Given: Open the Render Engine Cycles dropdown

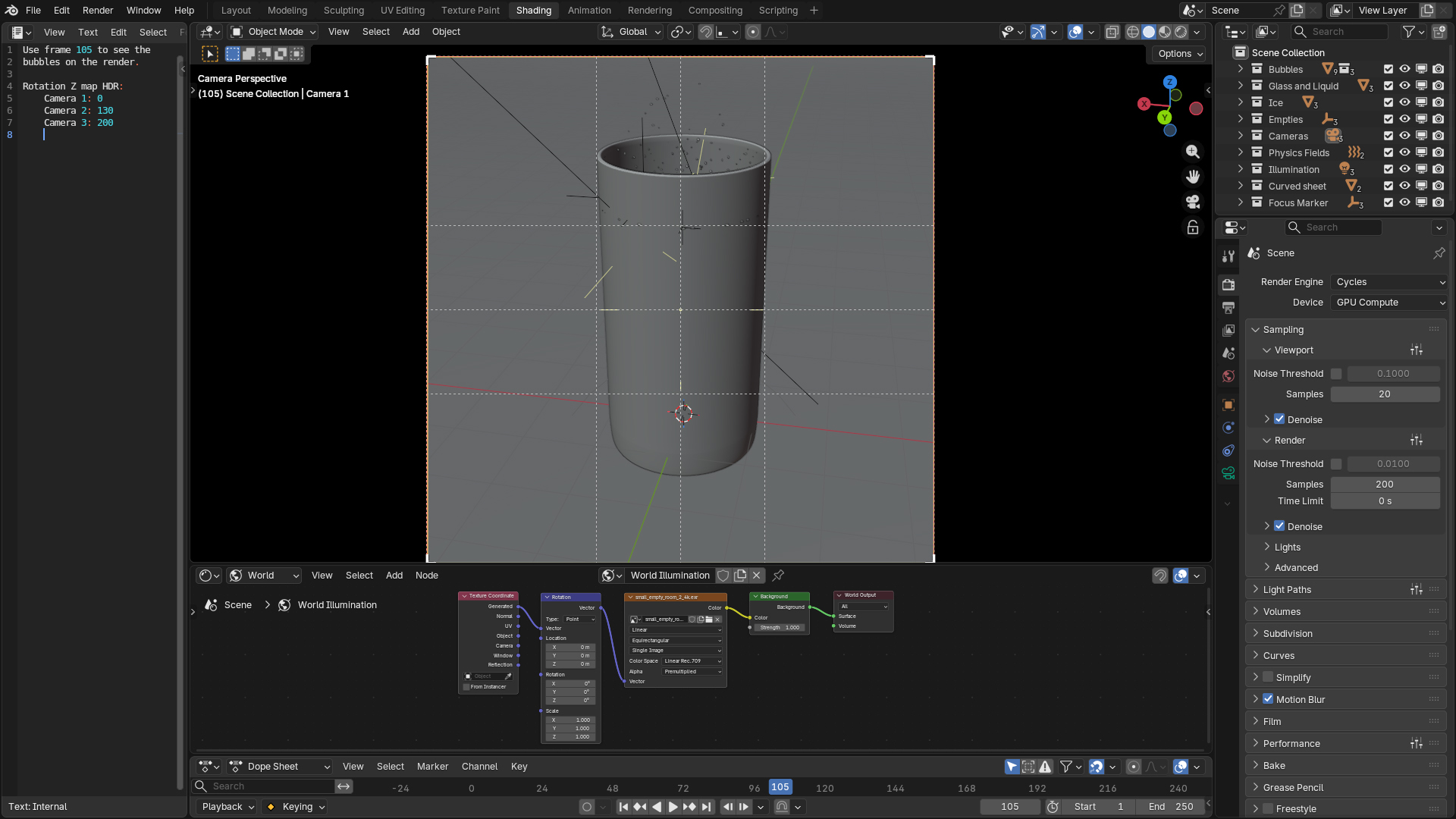Looking at the screenshot, I should (x=1389, y=282).
